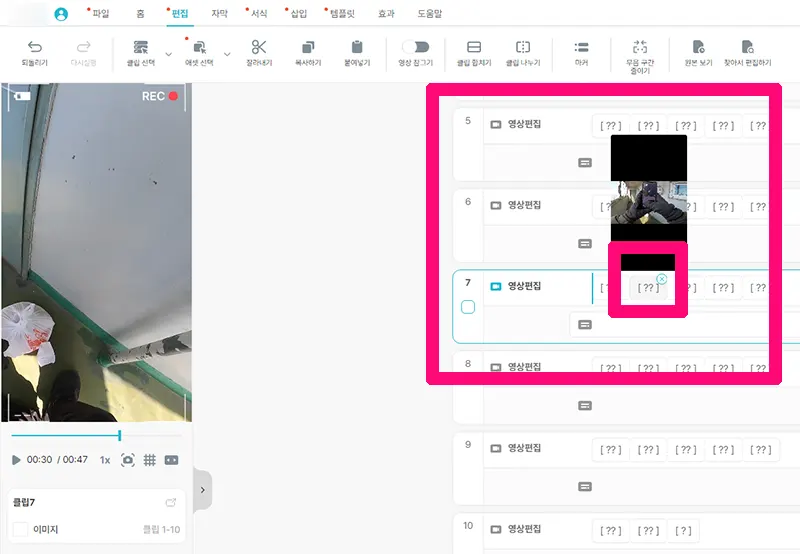Viewport: 800px width, 554px height.
Task: Click the 영상편집 label of clip 6
Action: 524,205
